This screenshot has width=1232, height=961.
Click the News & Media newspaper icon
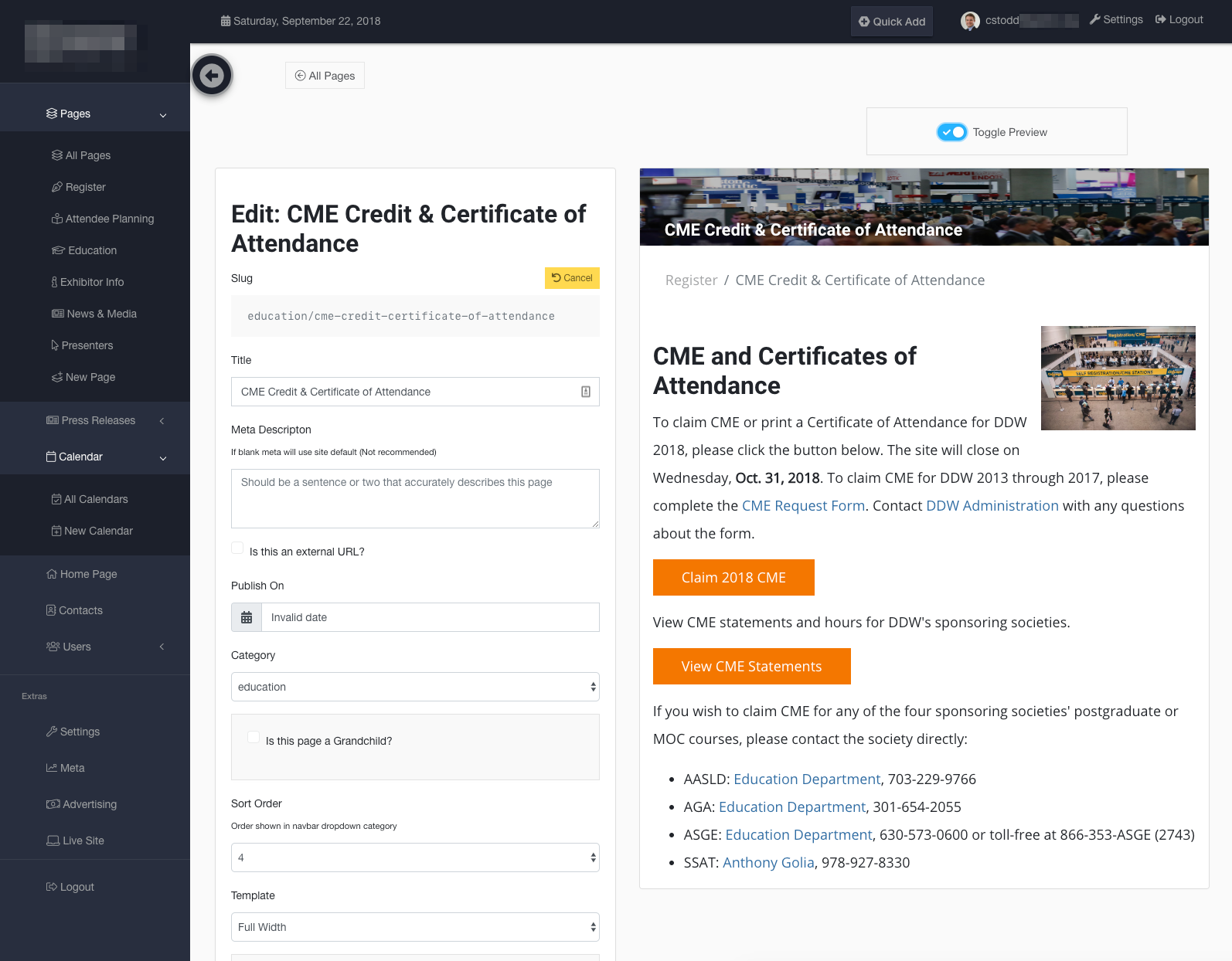pyautogui.click(x=58, y=314)
